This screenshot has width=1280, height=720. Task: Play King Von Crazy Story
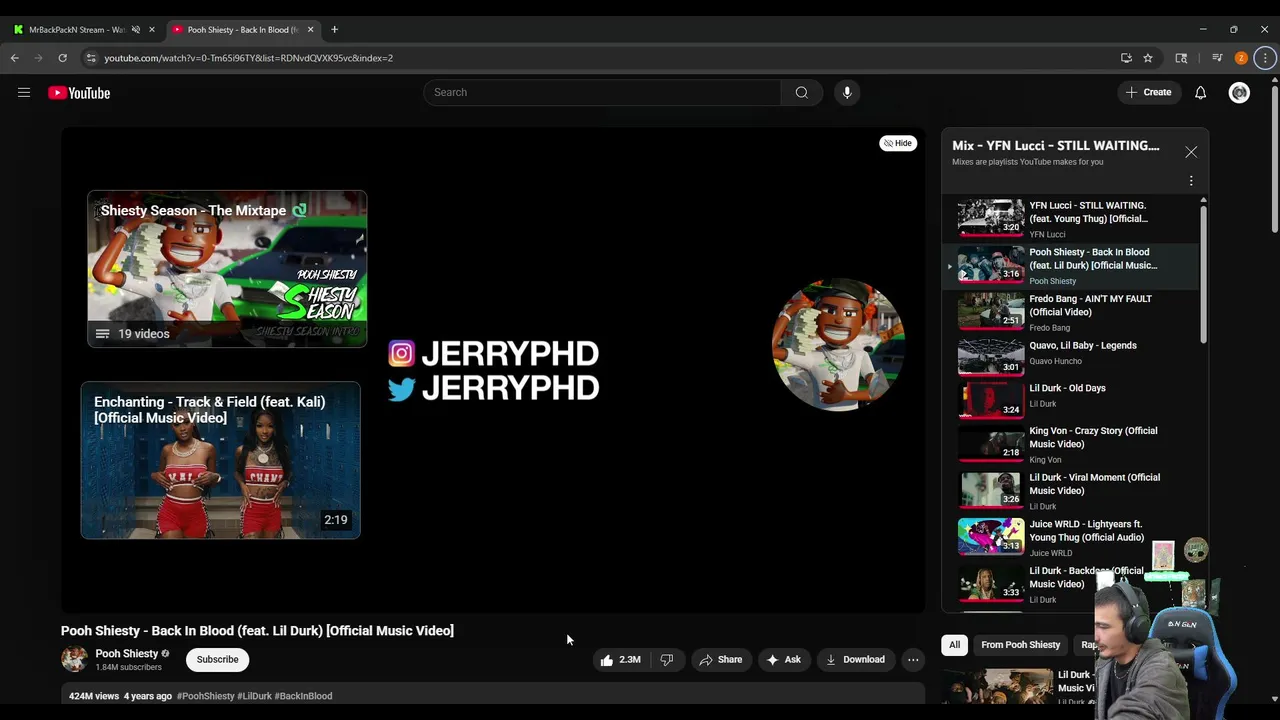[x=1070, y=444]
